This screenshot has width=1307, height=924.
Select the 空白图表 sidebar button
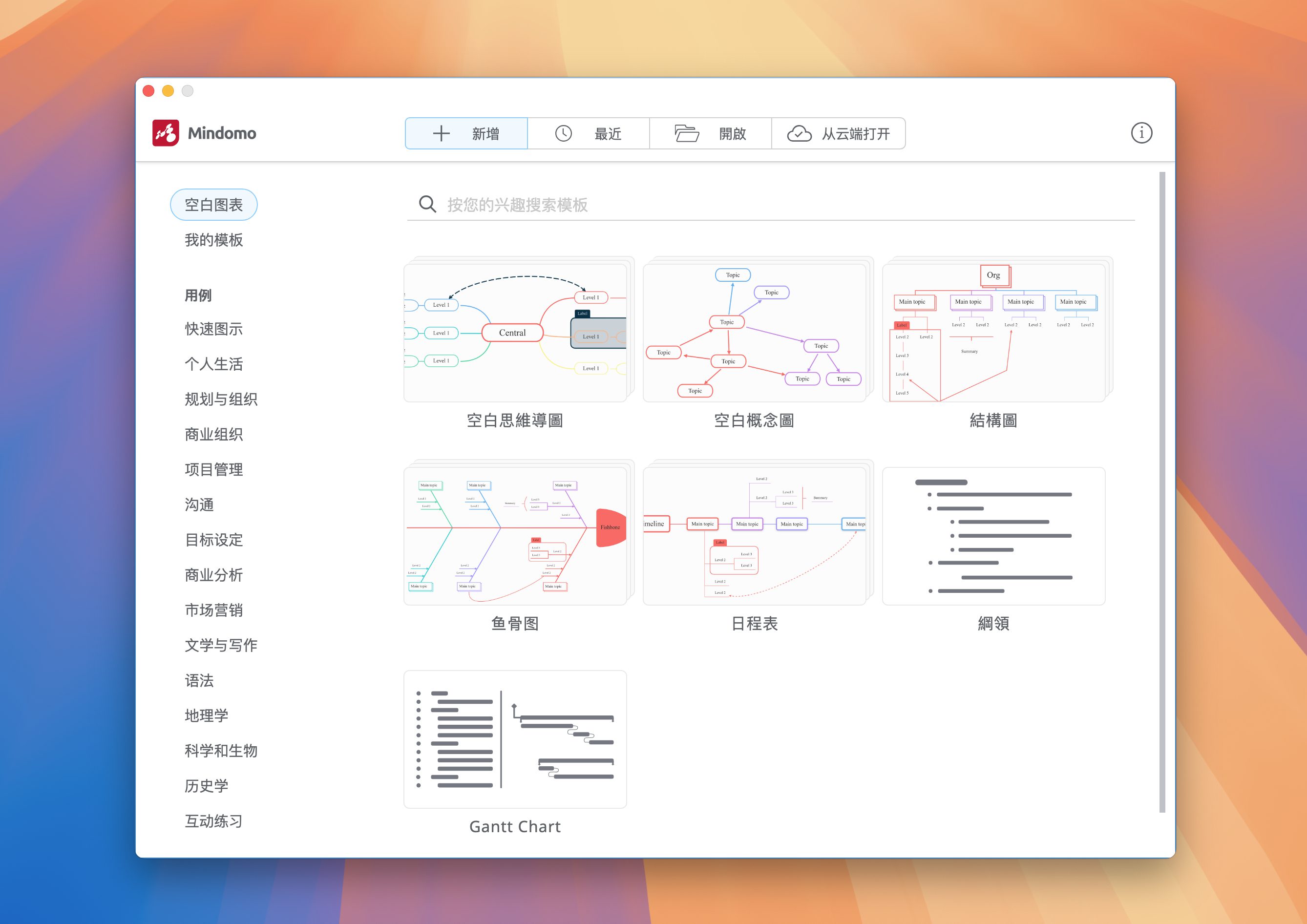(x=213, y=205)
